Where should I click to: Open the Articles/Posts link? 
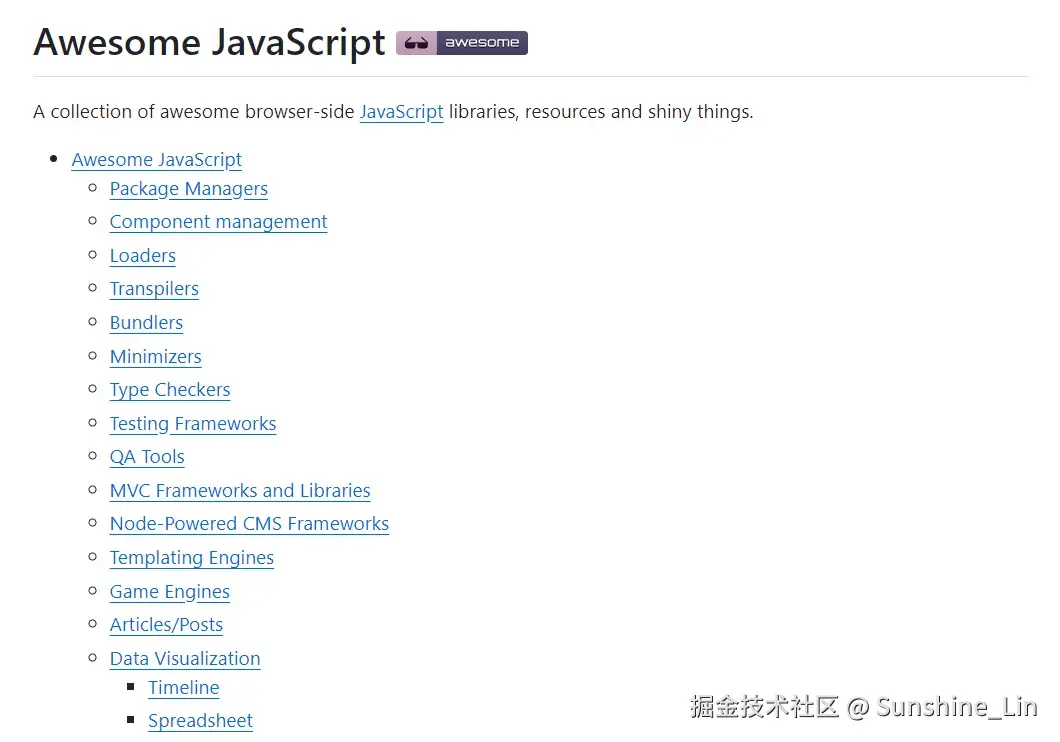[166, 625]
